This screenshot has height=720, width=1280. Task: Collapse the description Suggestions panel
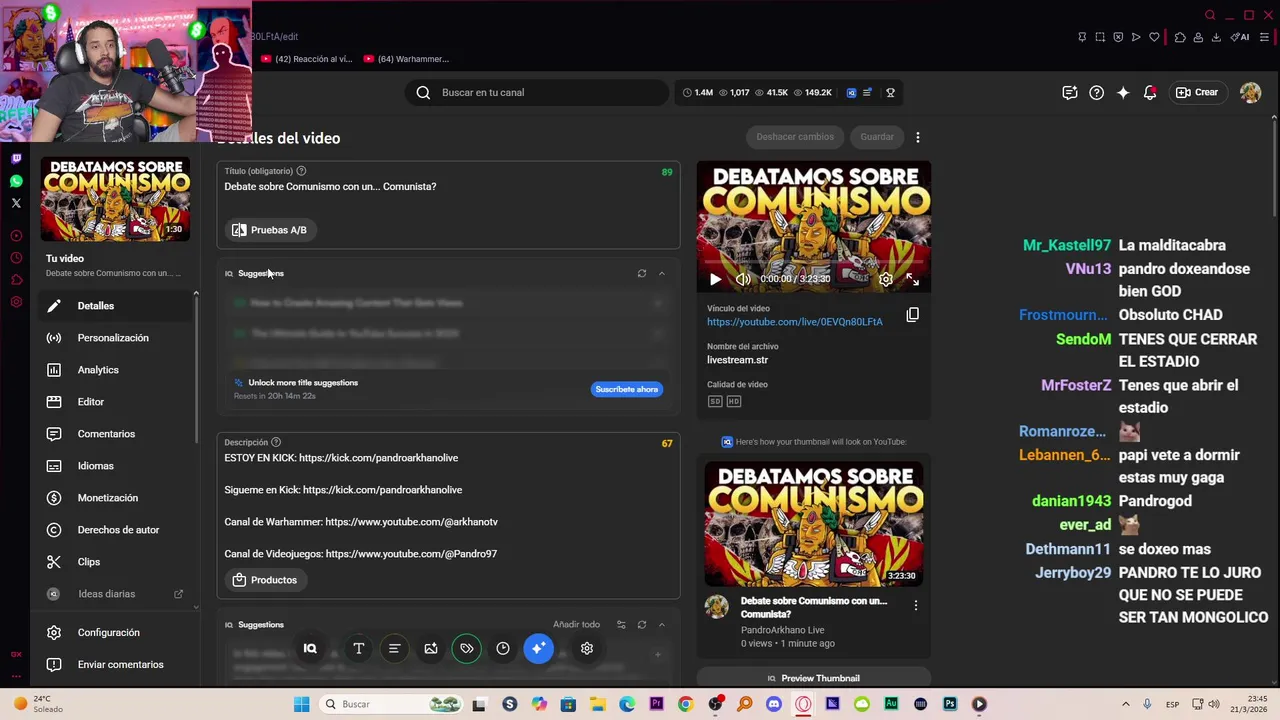[x=662, y=624]
